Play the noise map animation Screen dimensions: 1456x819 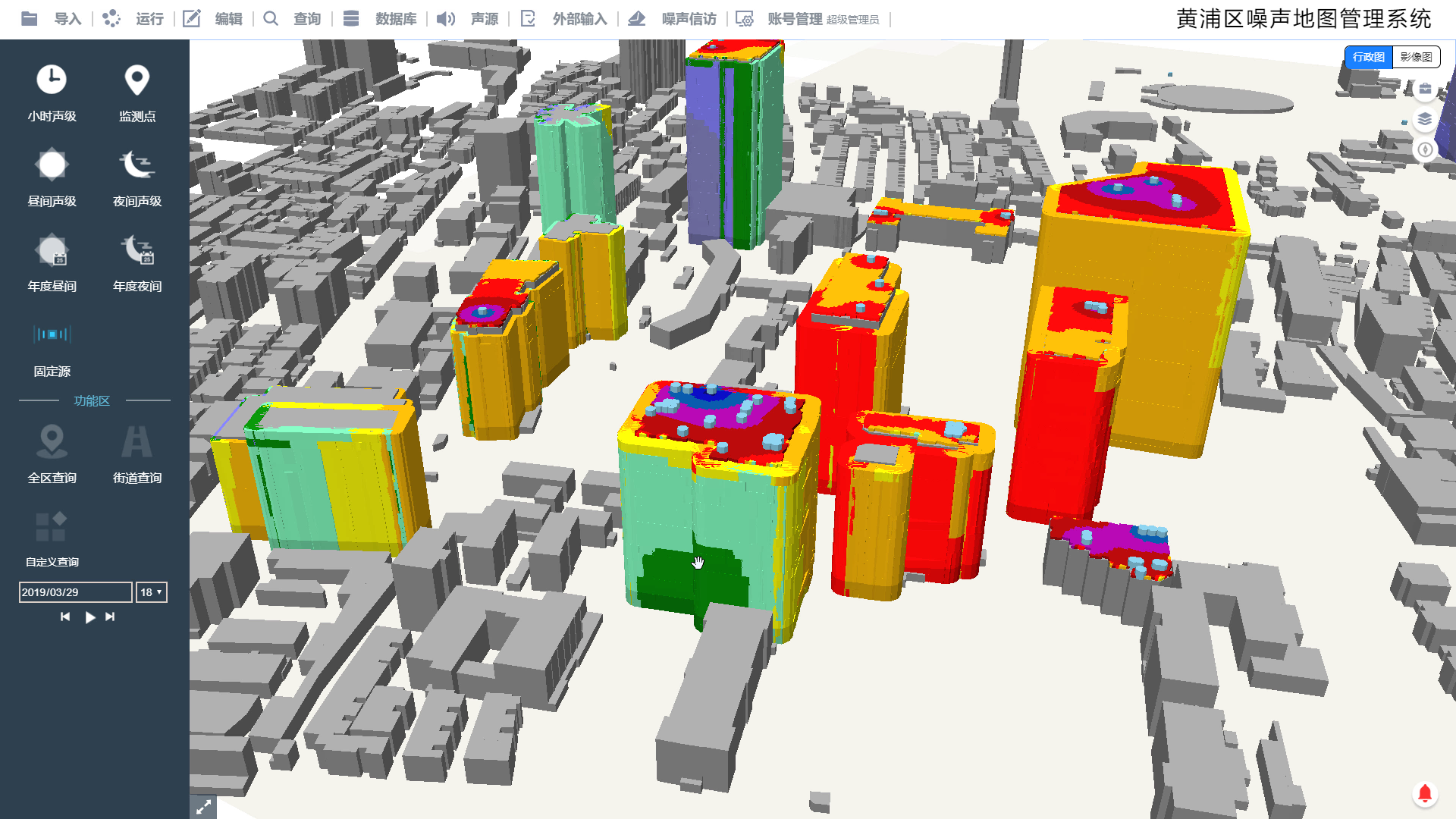click(90, 617)
